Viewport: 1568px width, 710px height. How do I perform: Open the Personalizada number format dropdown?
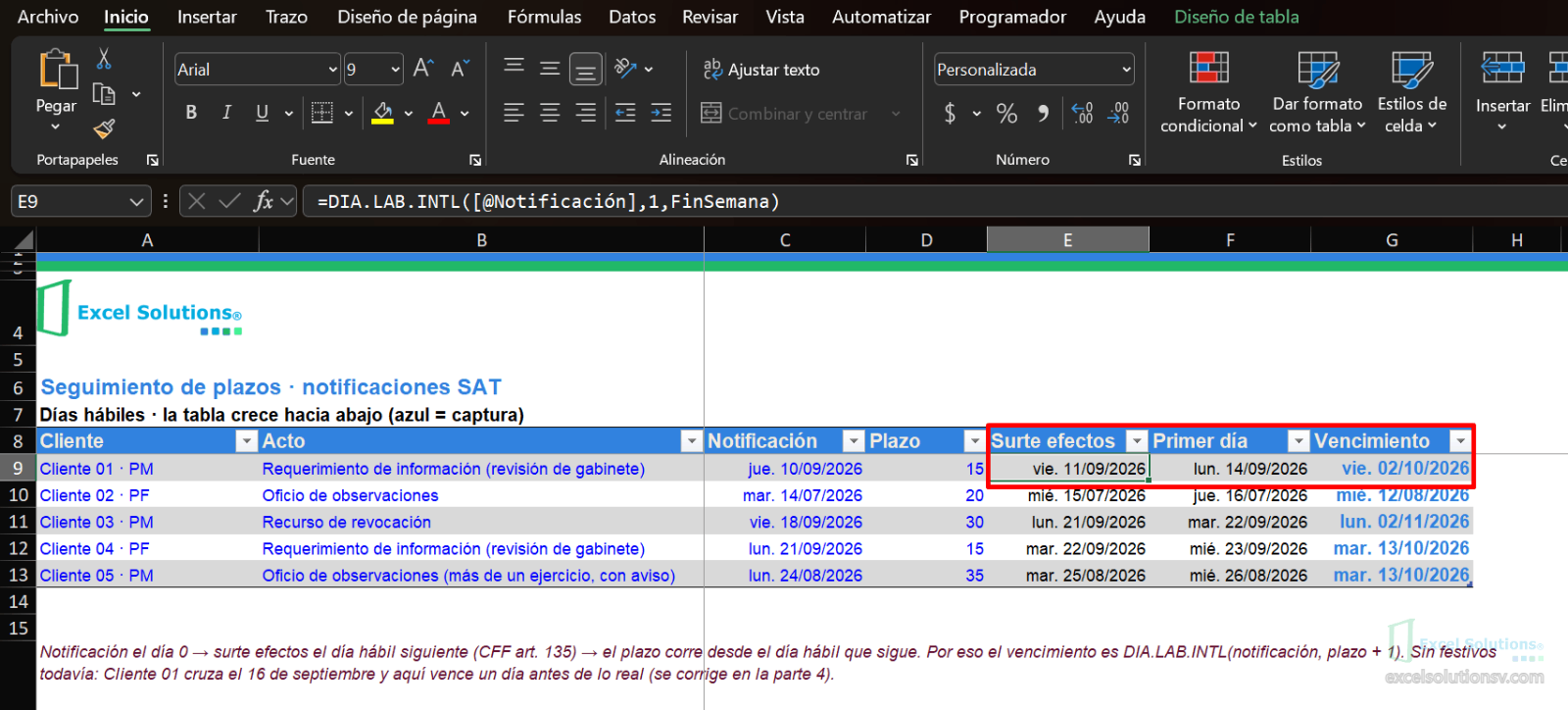1127,69
